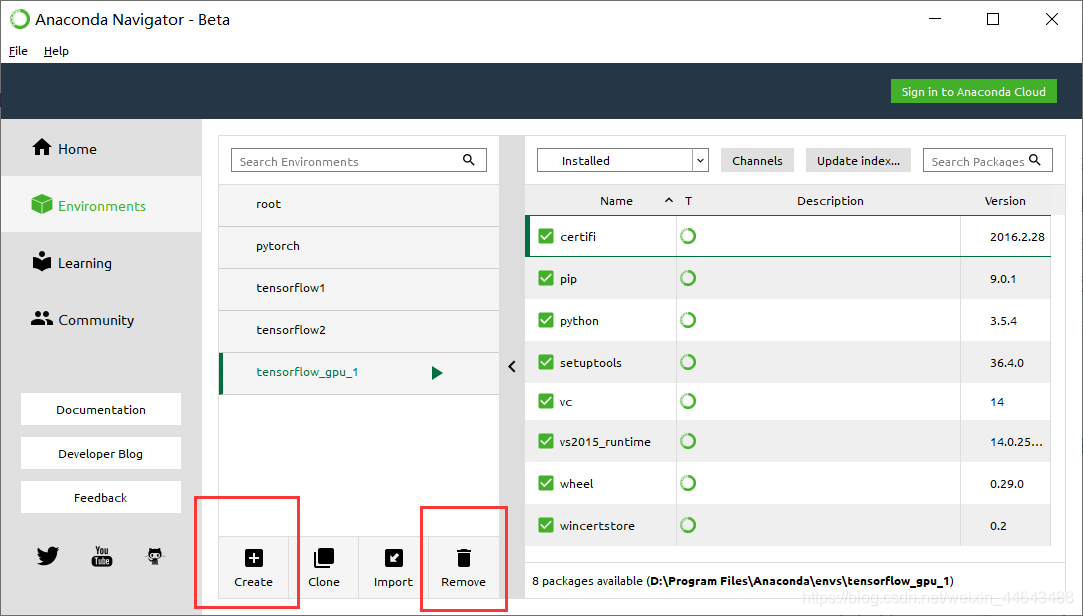Screen dimensions: 1083x616
Task: Open the Developer Blog button
Action: [101, 454]
